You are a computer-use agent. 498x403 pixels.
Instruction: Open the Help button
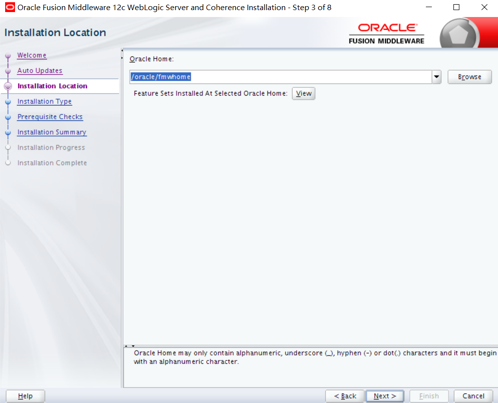pyautogui.click(x=25, y=396)
